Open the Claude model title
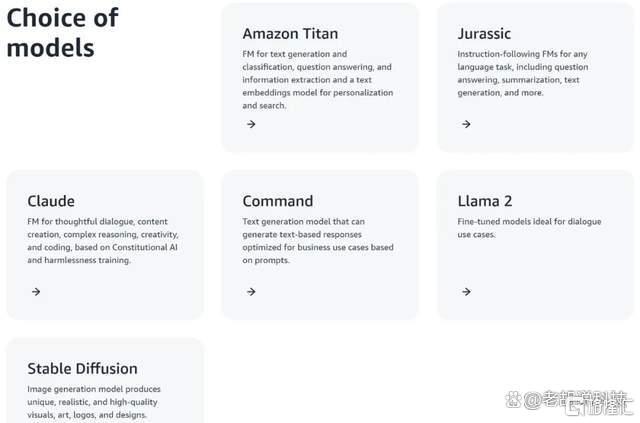The height and width of the screenshot is (423, 640). [x=51, y=201]
